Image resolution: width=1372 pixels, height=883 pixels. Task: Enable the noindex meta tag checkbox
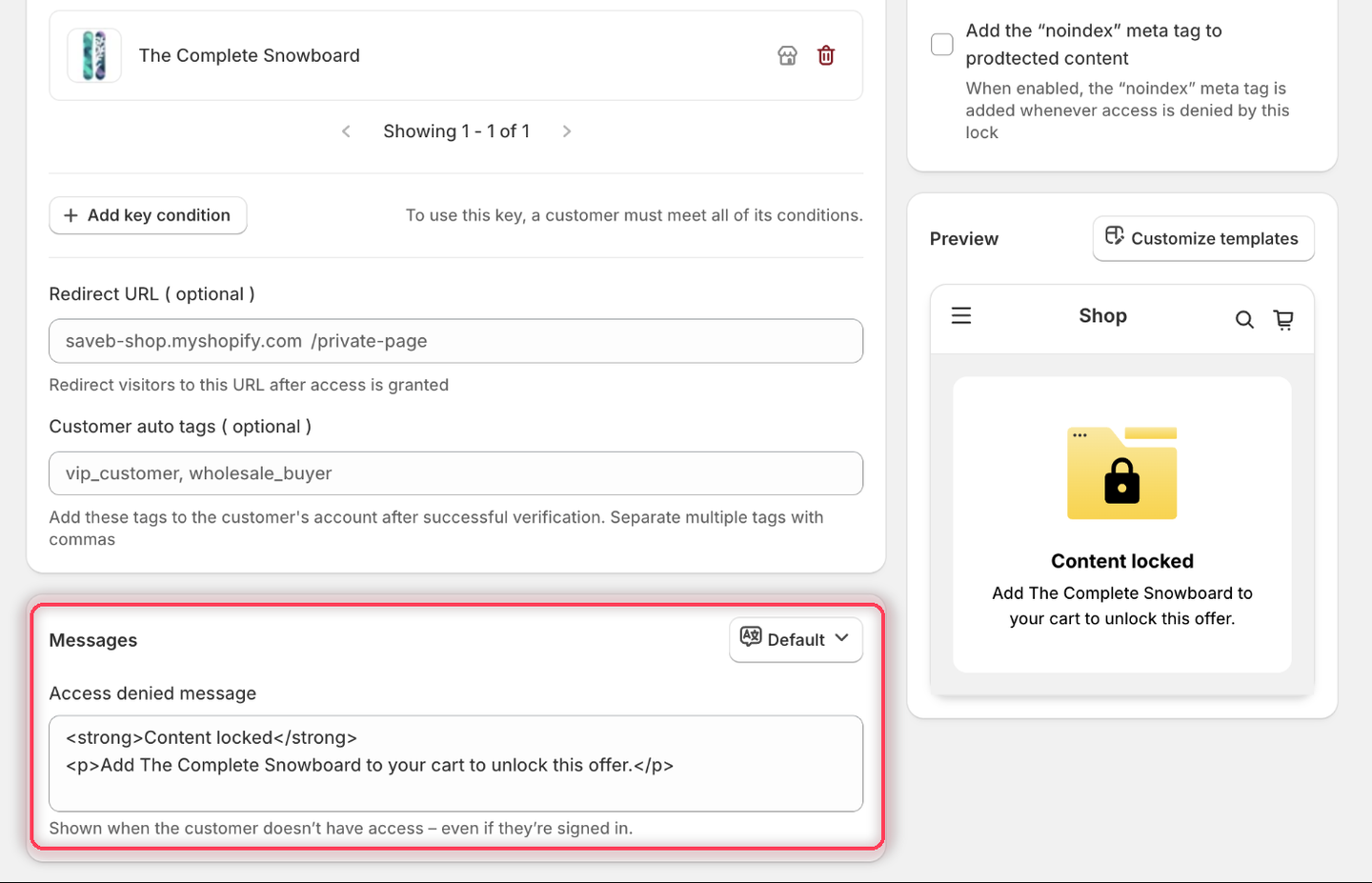[941, 44]
